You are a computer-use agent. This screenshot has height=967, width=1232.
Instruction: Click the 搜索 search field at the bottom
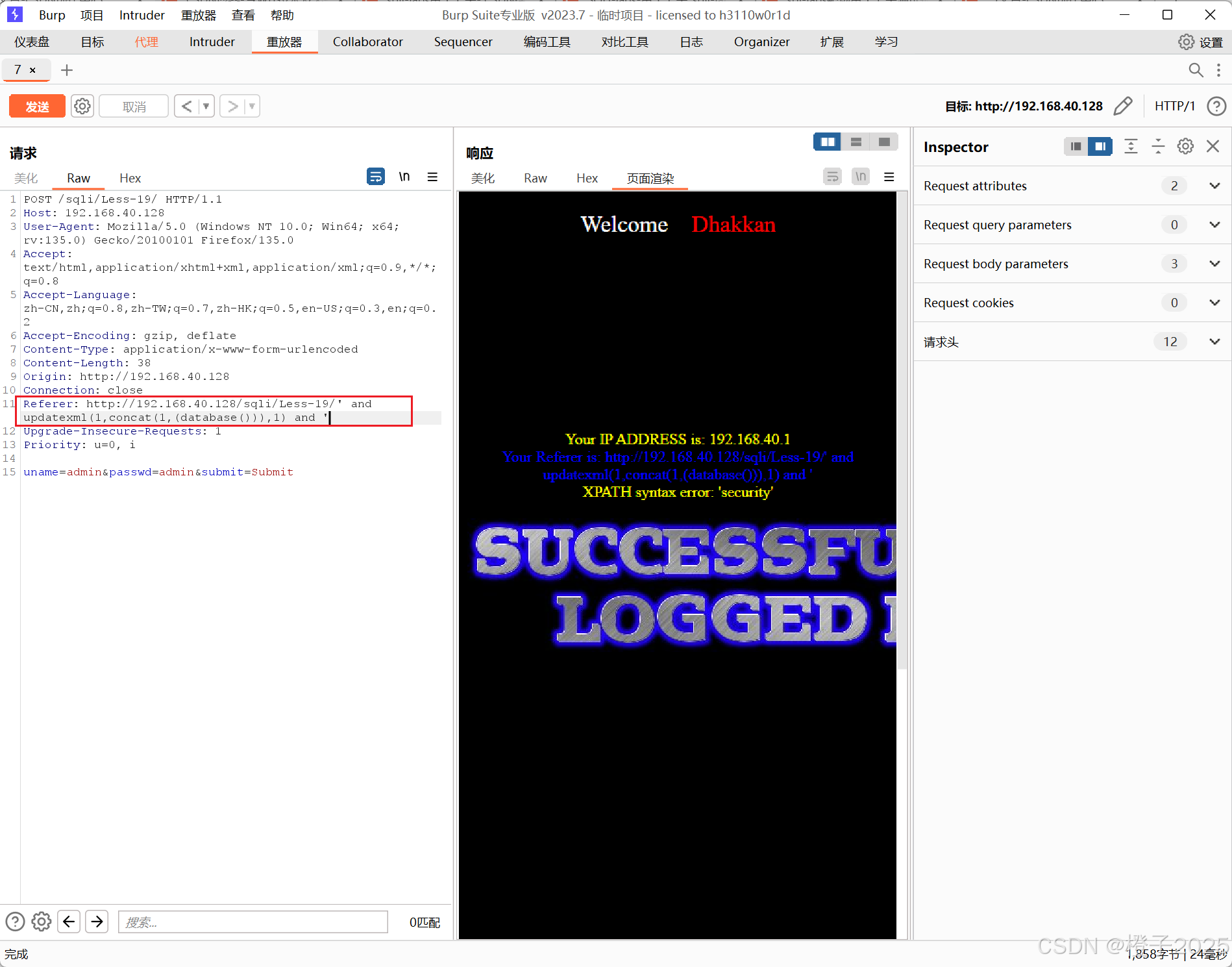tap(253, 922)
